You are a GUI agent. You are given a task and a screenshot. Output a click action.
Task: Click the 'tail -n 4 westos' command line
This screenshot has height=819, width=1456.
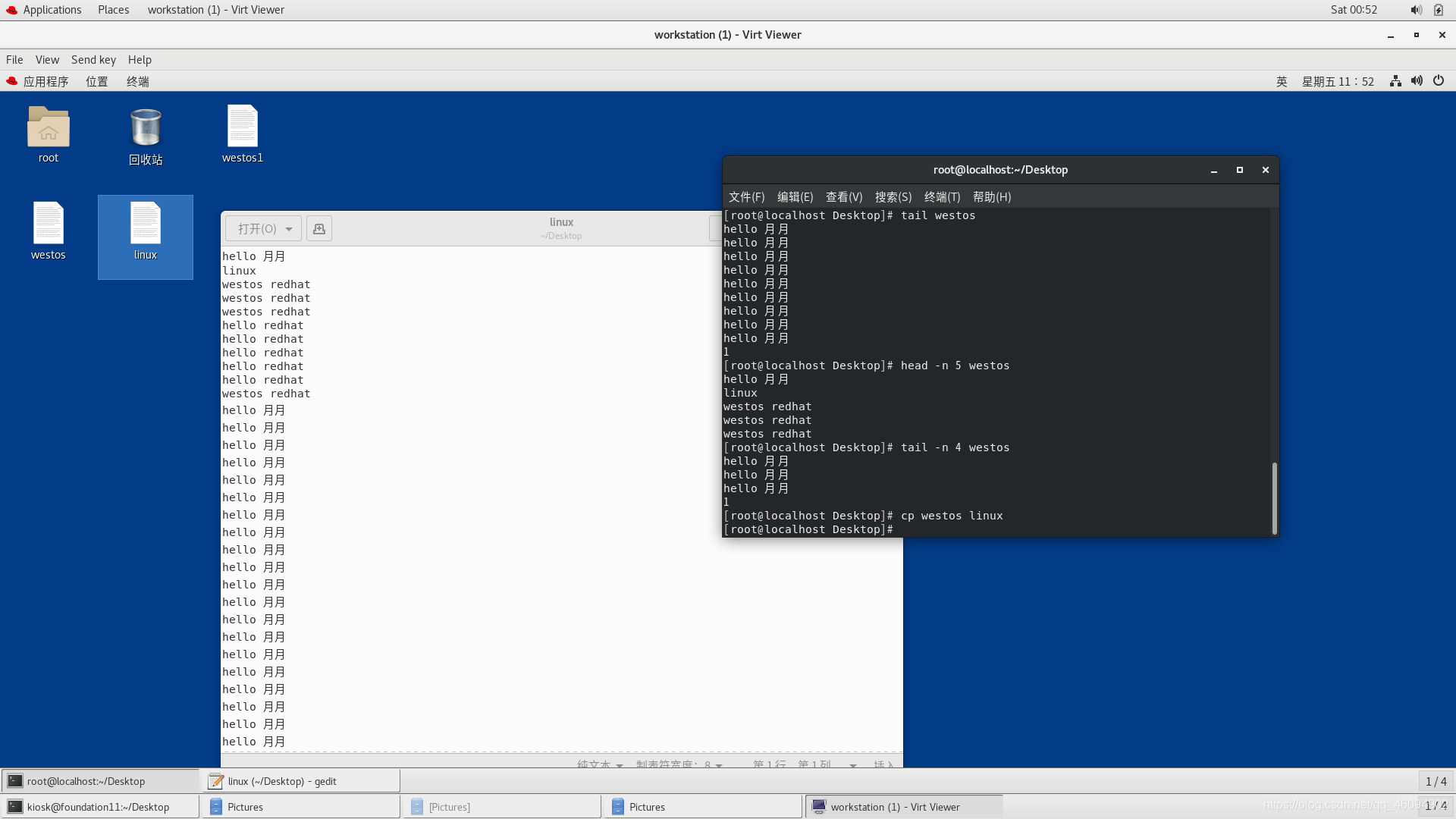[866, 447]
